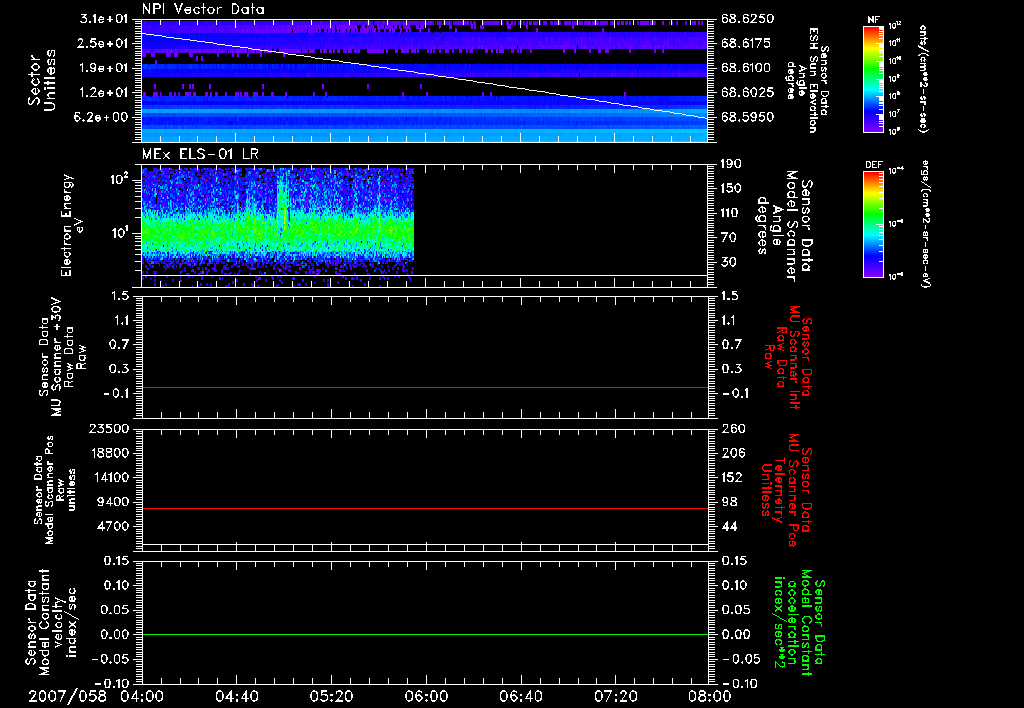1024x708 pixels.
Task: Click the date label "2007/058"
Action: (x=67, y=696)
